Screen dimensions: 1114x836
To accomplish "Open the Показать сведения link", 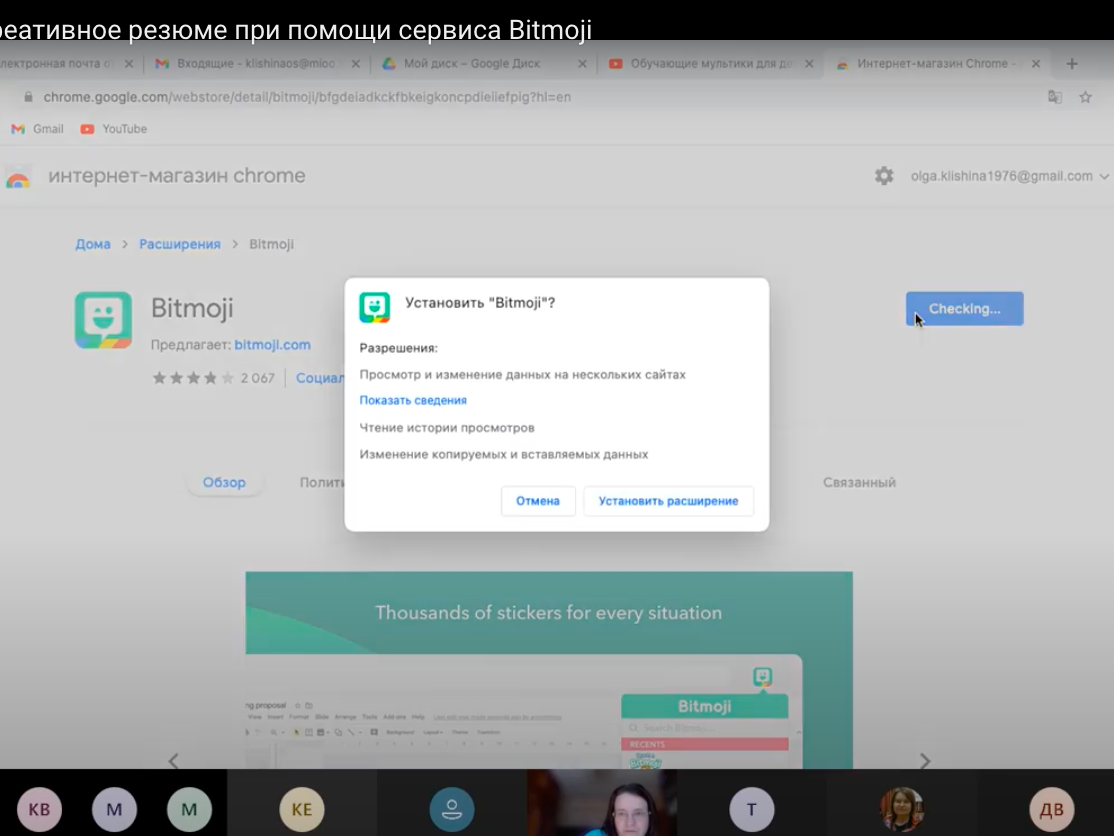I will [413, 400].
